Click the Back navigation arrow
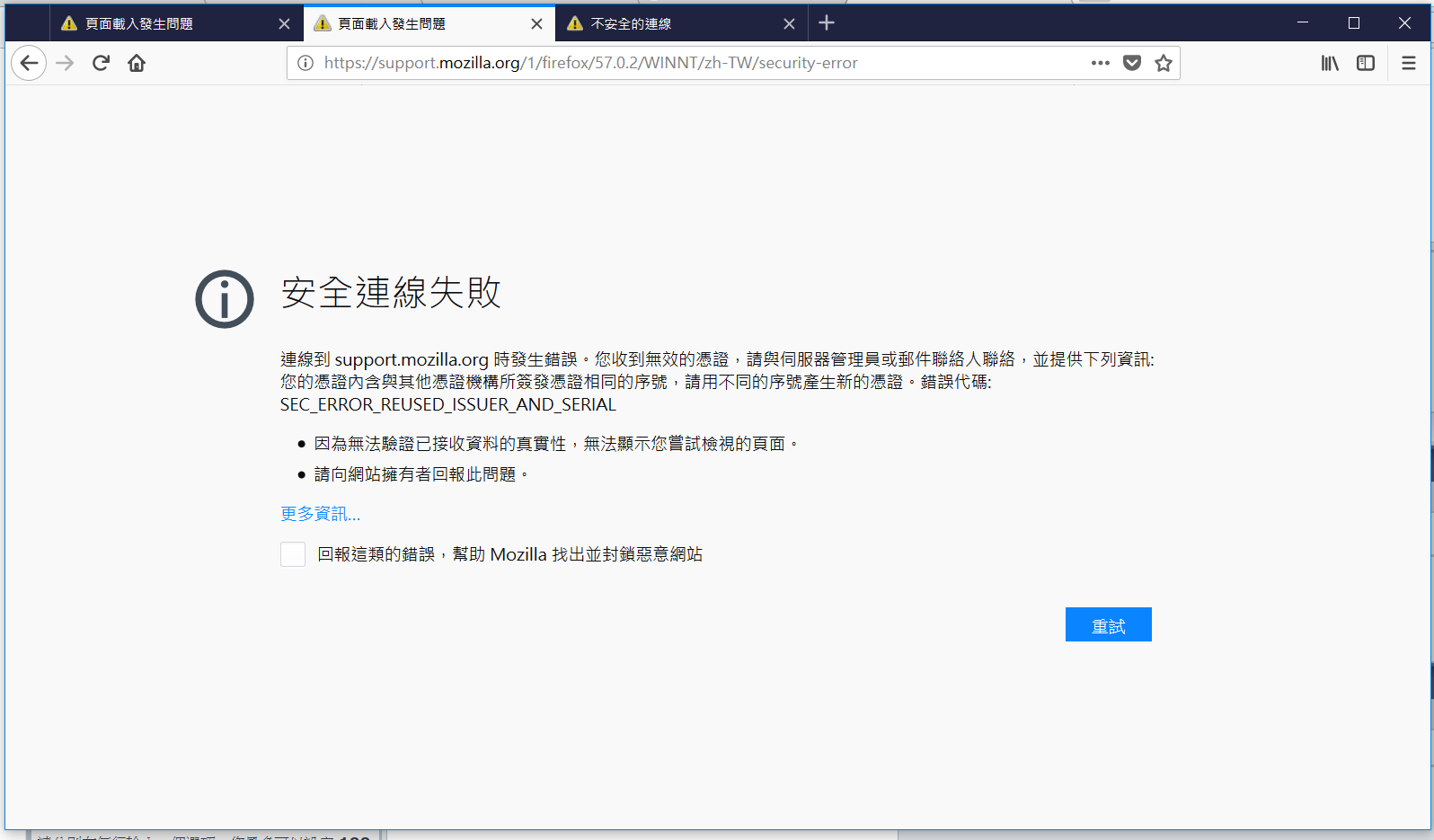The width and height of the screenshot is (1434, 840). click(29, 63)
